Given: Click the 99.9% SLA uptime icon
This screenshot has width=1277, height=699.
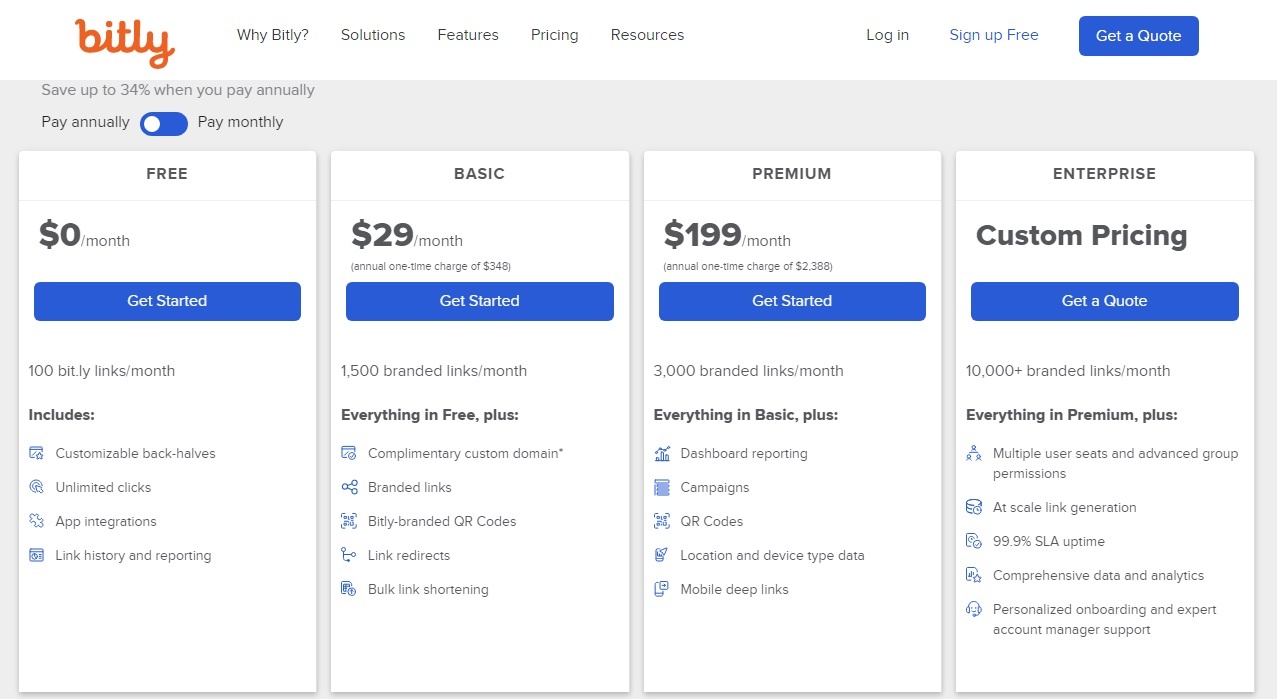Looking at the screenshot, I should tap(973, 541).
